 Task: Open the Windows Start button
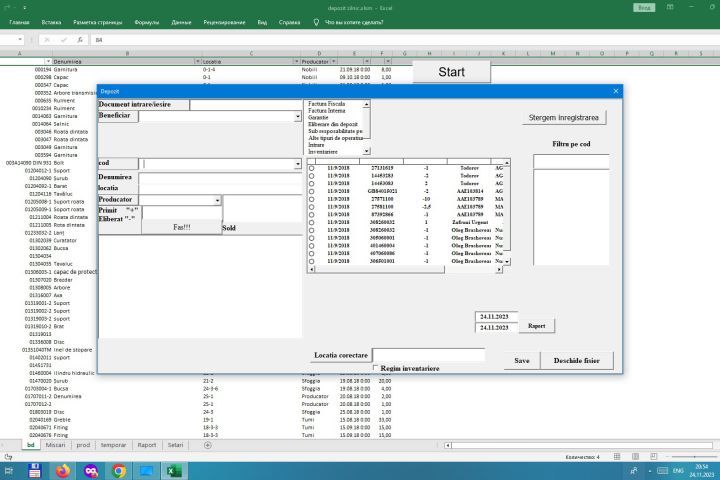click(8, 471)
